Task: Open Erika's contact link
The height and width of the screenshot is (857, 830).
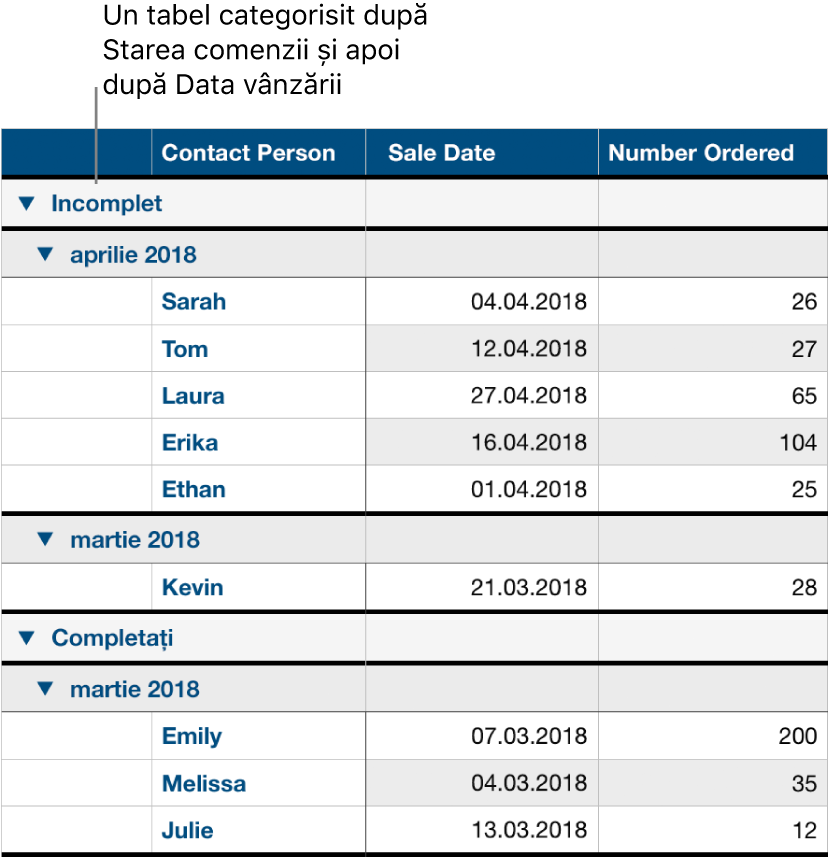Action: click(x=190, y=442)
